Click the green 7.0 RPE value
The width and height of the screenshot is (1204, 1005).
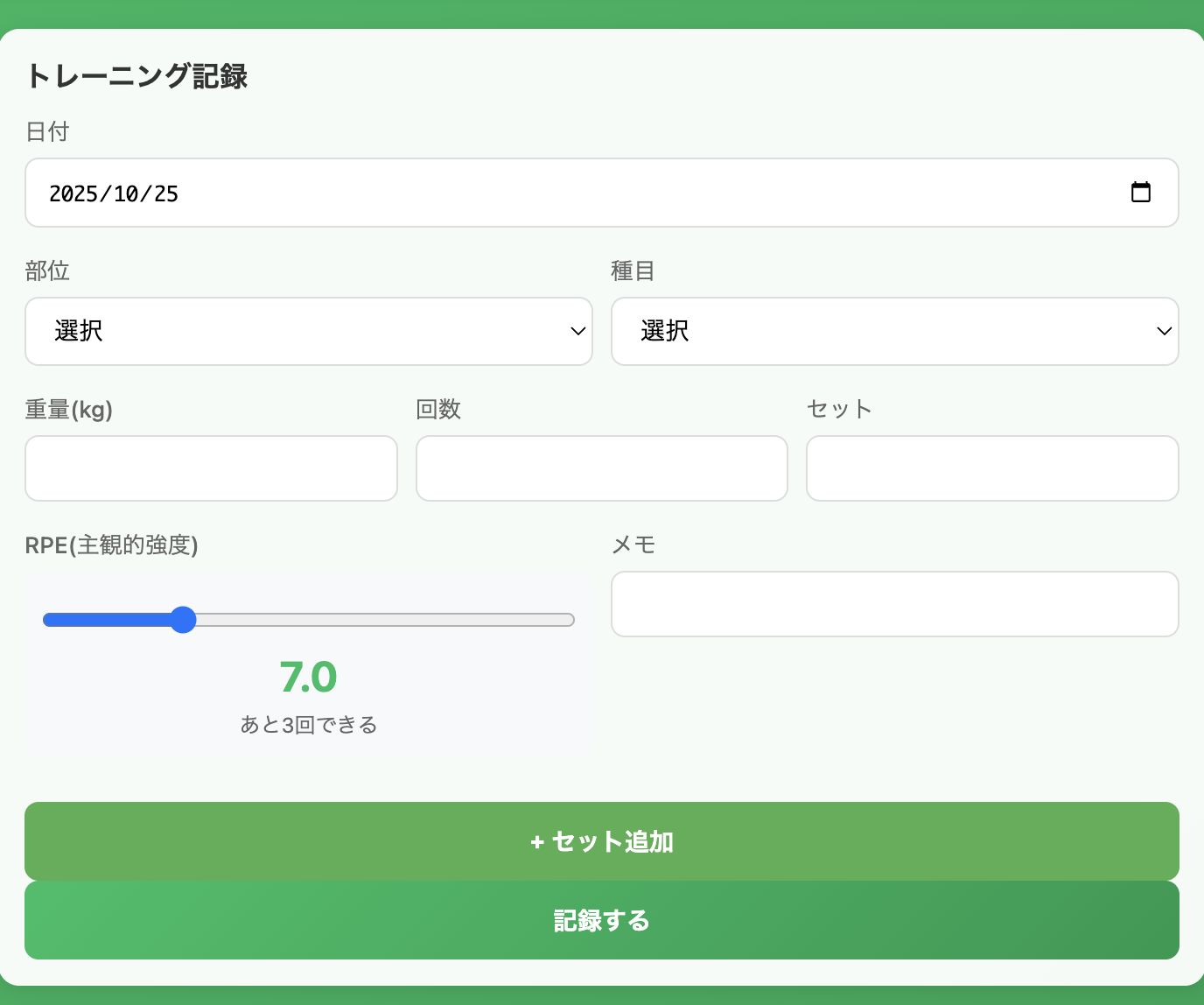(308, 677)
